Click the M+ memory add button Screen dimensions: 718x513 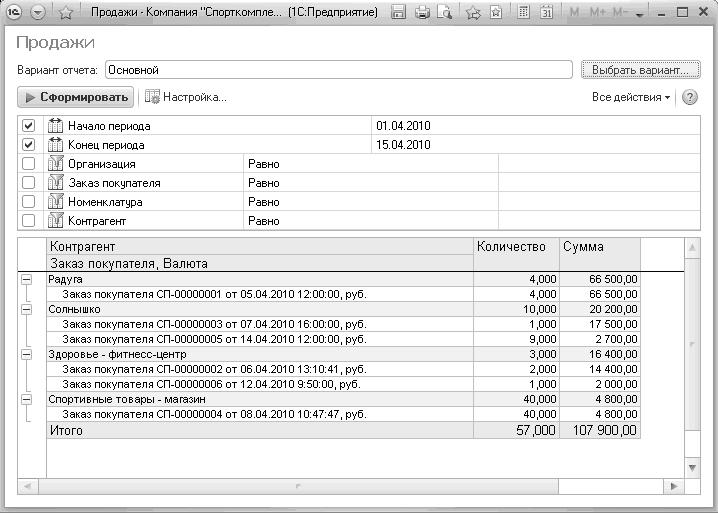click(x=598, y=12)
